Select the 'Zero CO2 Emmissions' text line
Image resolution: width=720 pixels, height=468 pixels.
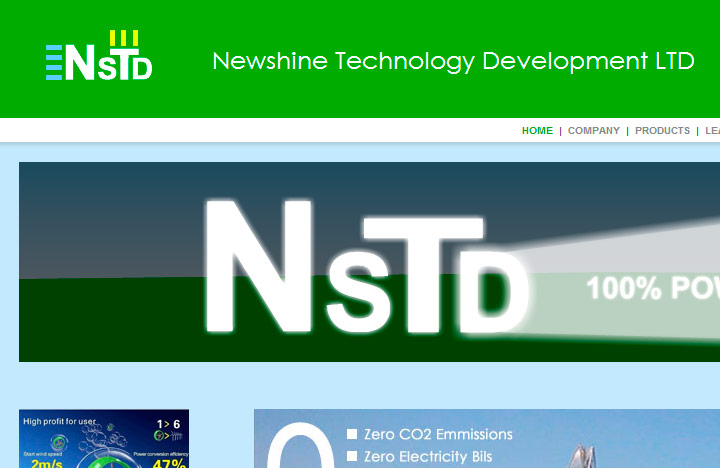click(x=438, y=434)
